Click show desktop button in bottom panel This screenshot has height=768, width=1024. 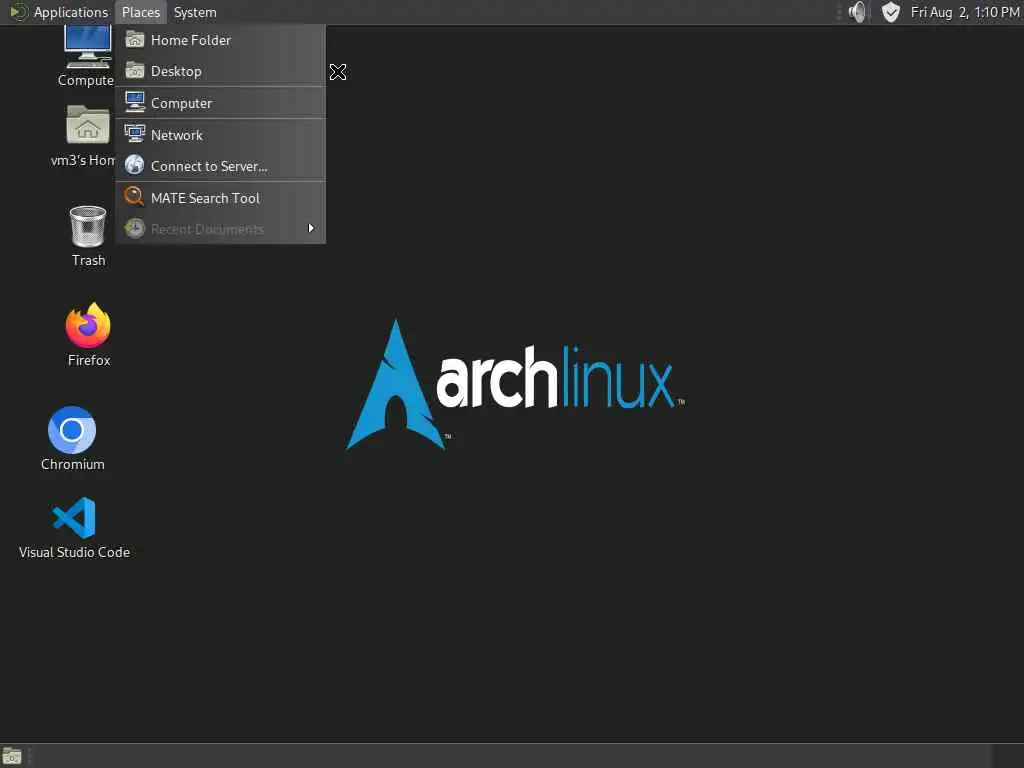pyautogui.click(x=12, y=756)
